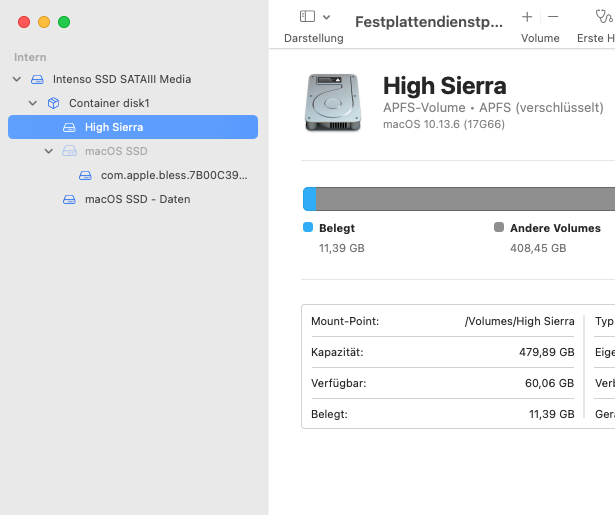
Task: Click the blue Belegt legend swatch
Action: coord(308,228)
